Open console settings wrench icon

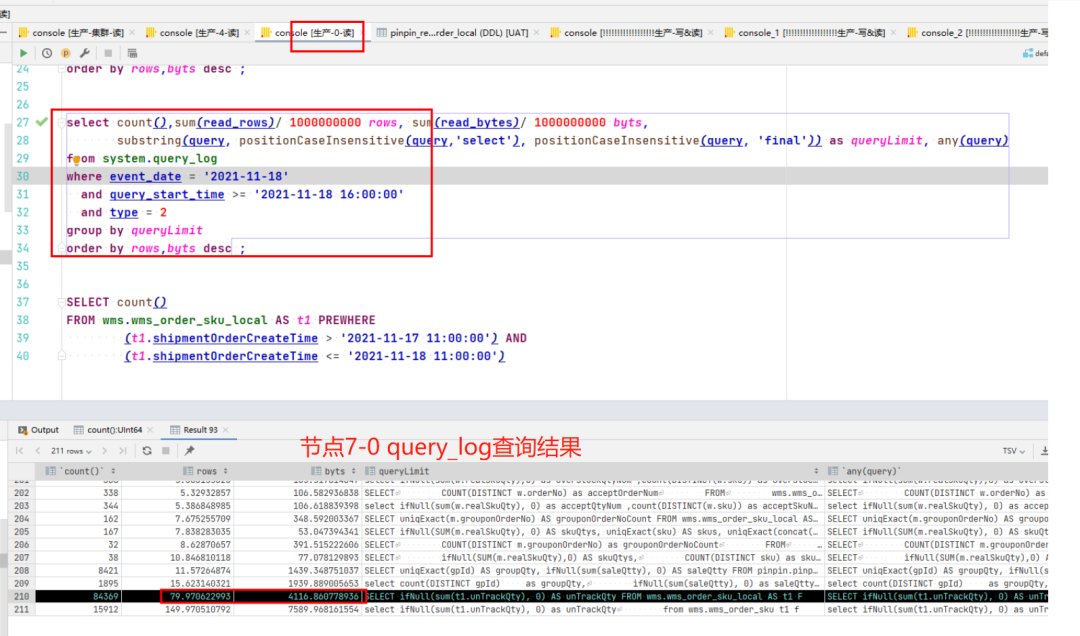click(x=85, y=53)
